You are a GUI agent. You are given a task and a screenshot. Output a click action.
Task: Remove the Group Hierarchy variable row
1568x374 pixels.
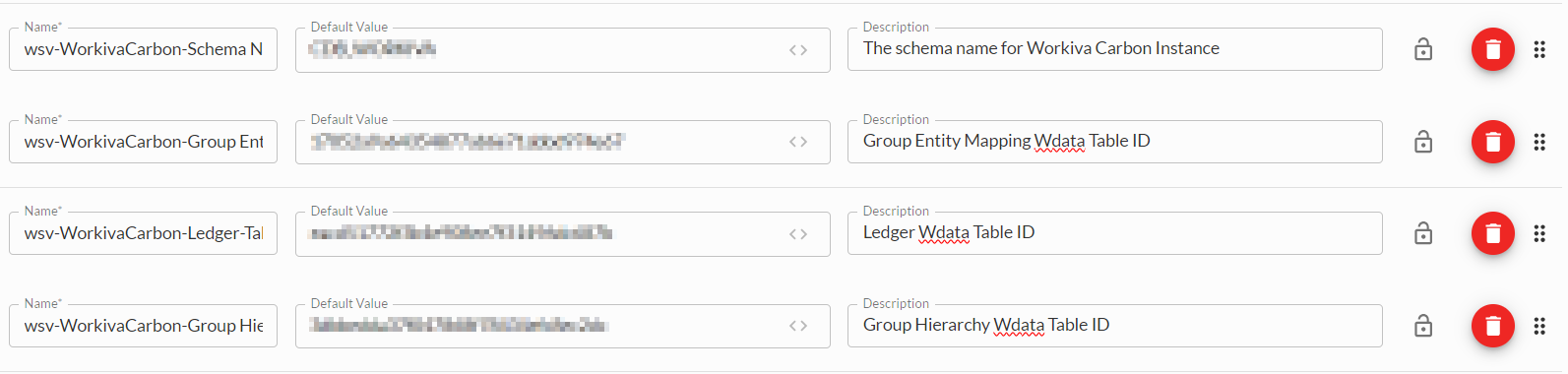1492,326
